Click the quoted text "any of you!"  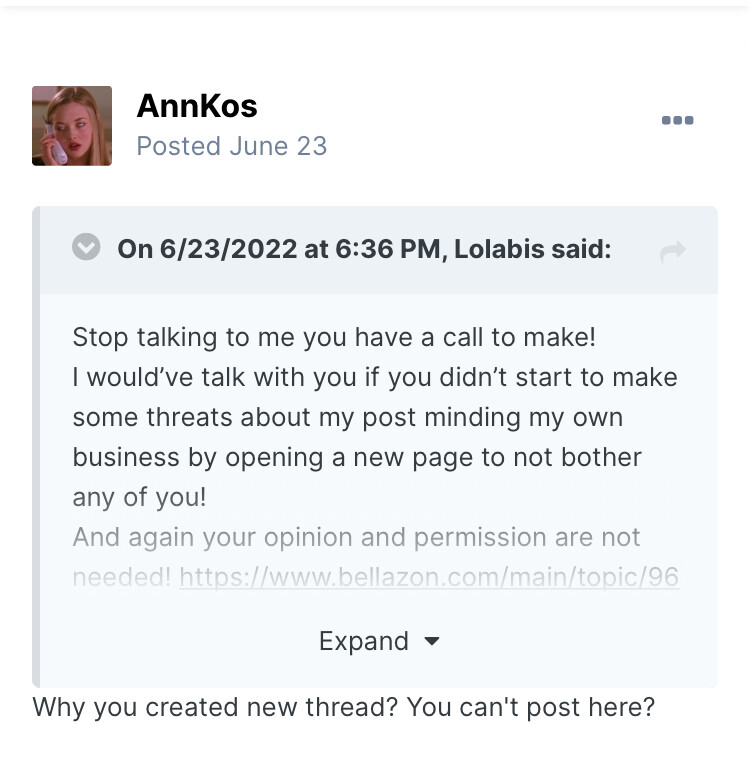click(x=139, y=497)
